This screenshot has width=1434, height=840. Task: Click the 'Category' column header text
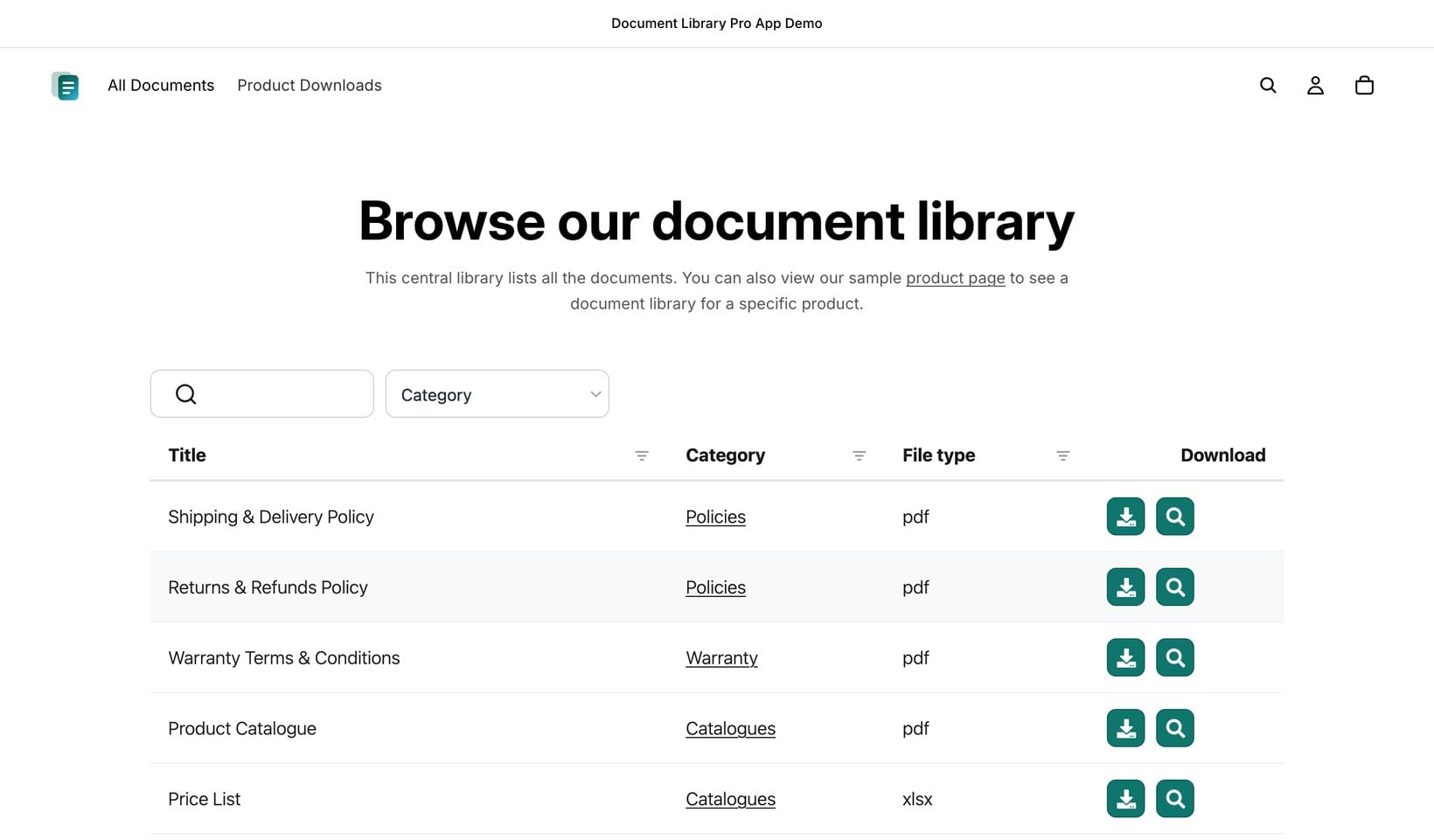[x=725, y=455]
